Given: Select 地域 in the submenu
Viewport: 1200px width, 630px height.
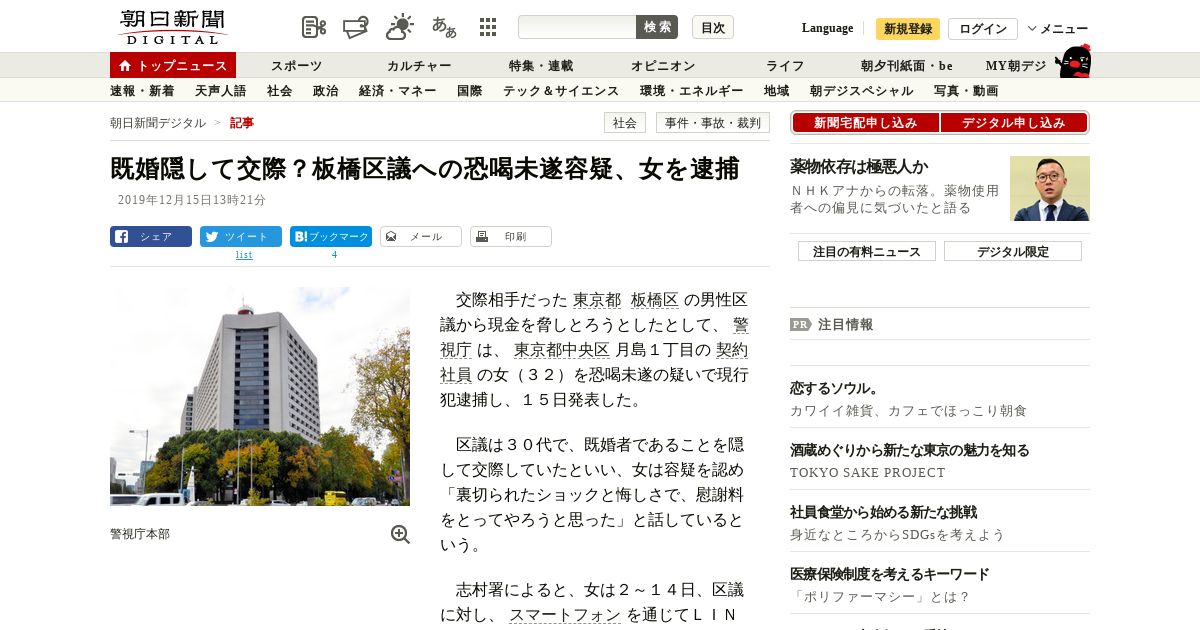Looking at the screenshot, I should (777, 91).
